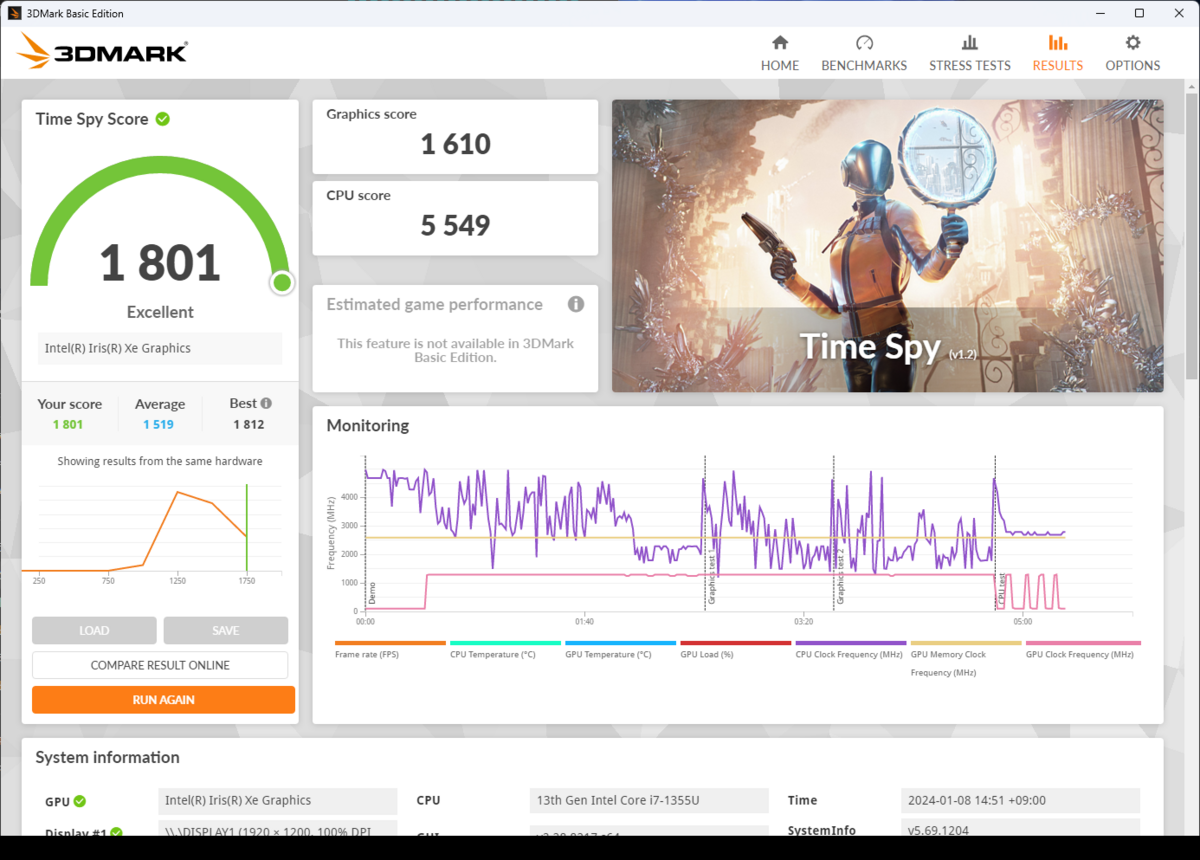This screenshot has width=1200, height=860.
Task: Switch to the STRESS TESTS tab
Action: click(969, 53)
